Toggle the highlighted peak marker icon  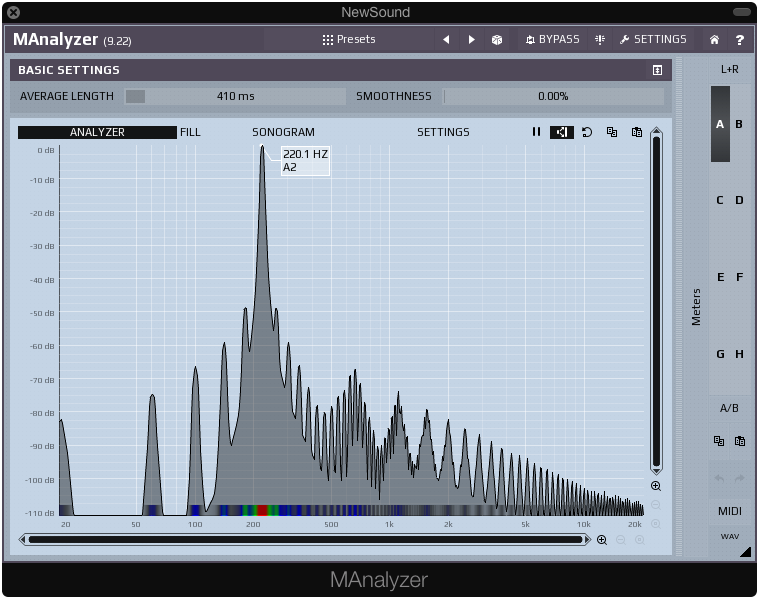[x=562, y=132]
